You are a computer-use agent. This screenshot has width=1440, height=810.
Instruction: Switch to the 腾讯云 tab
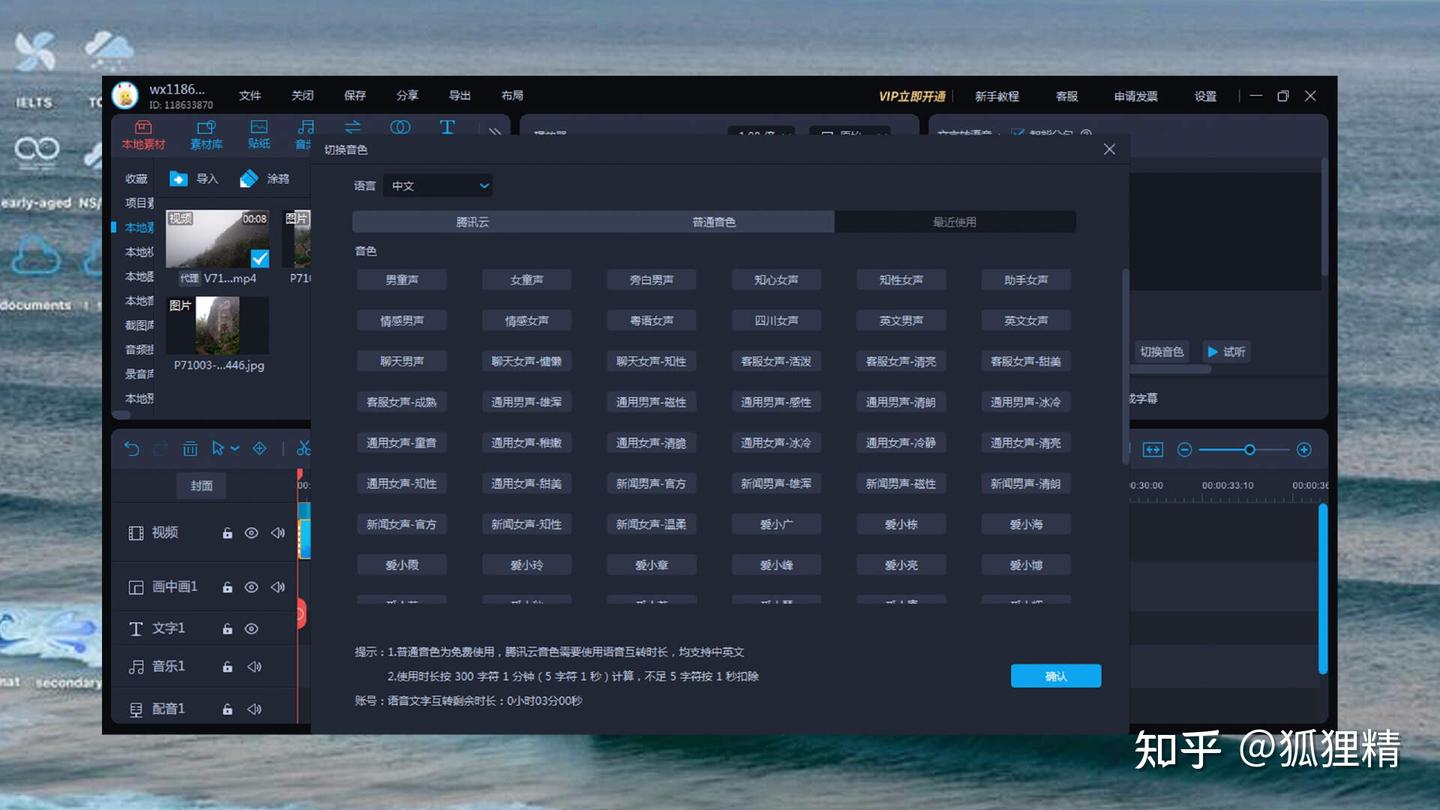point(473,222)
